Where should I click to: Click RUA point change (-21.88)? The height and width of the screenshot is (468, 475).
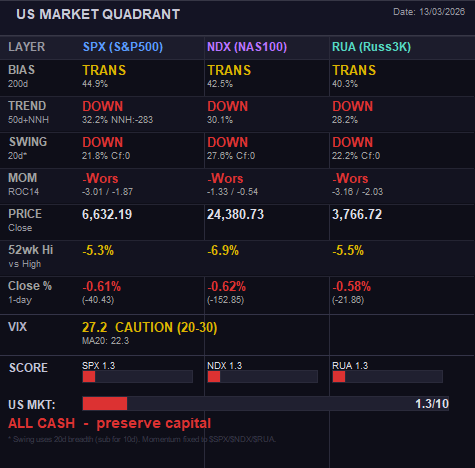348,300
